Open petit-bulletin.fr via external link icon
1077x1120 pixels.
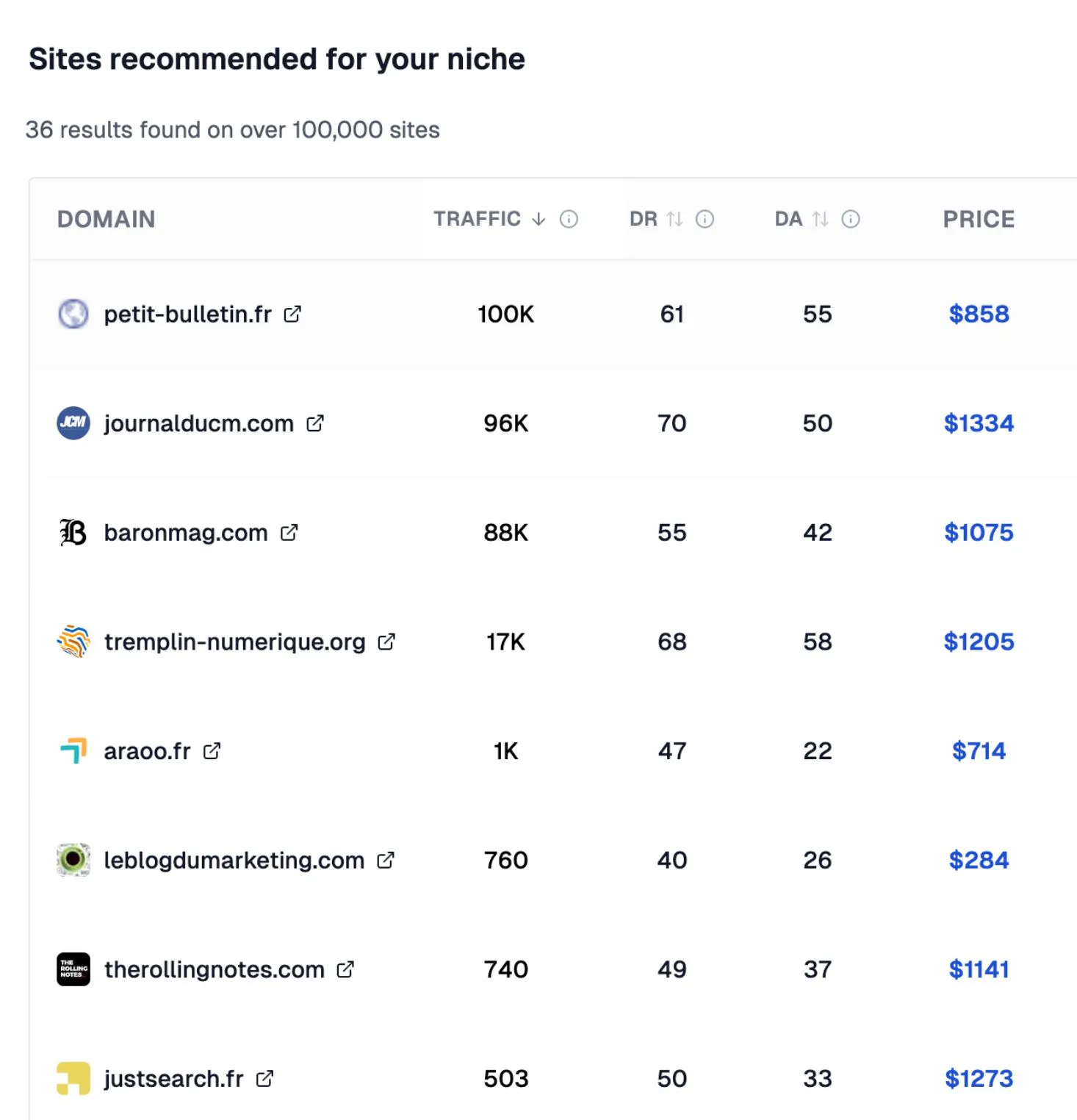292,313
